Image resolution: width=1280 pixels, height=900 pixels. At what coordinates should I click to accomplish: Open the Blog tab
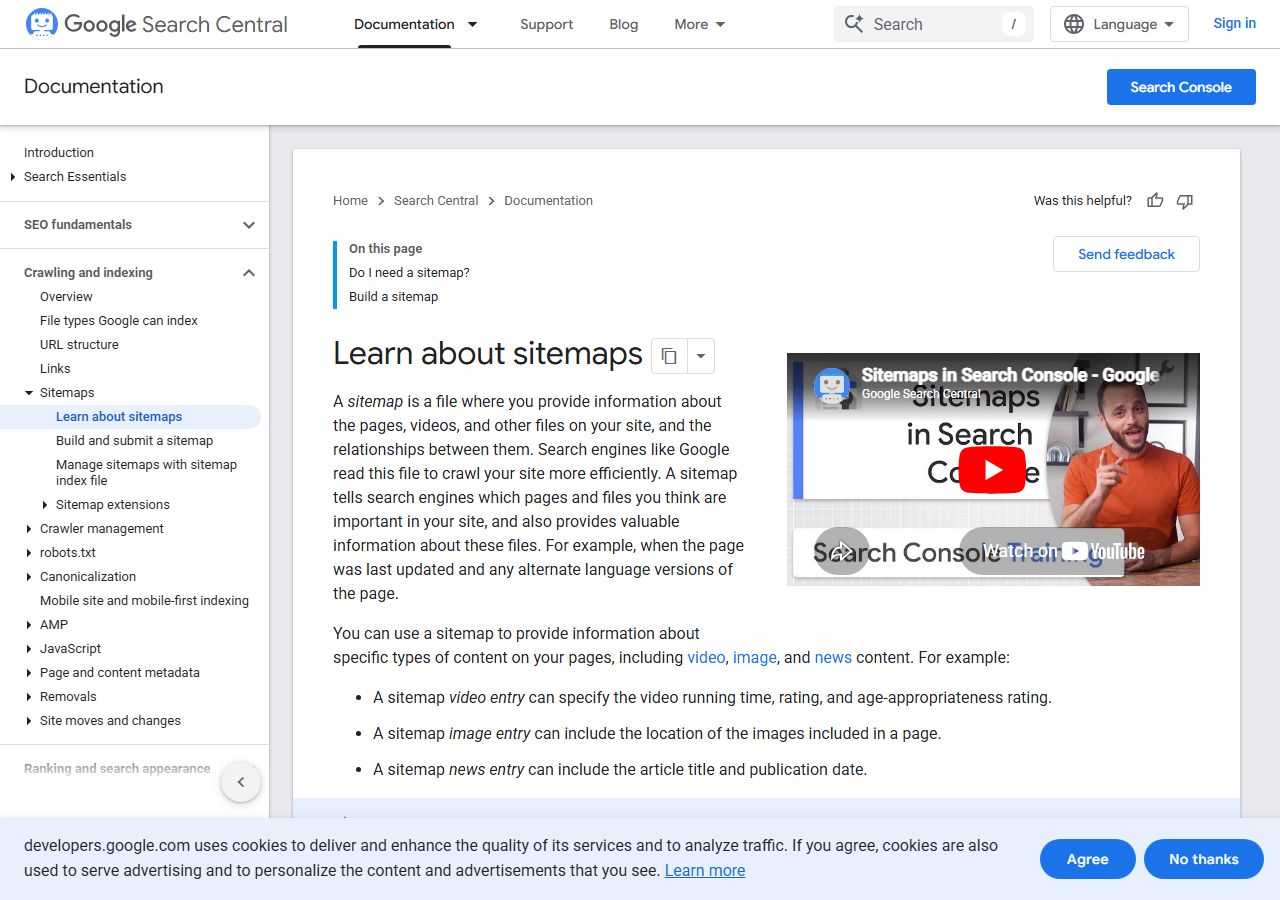coord(624,24)
